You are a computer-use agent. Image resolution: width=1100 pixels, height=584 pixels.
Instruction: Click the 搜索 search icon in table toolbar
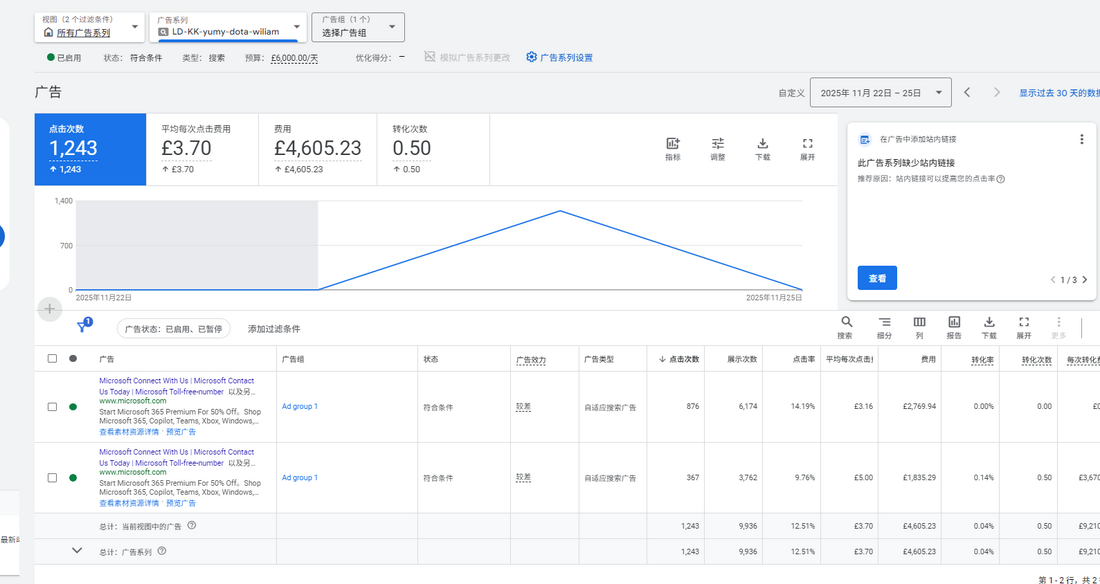point(846,326)
